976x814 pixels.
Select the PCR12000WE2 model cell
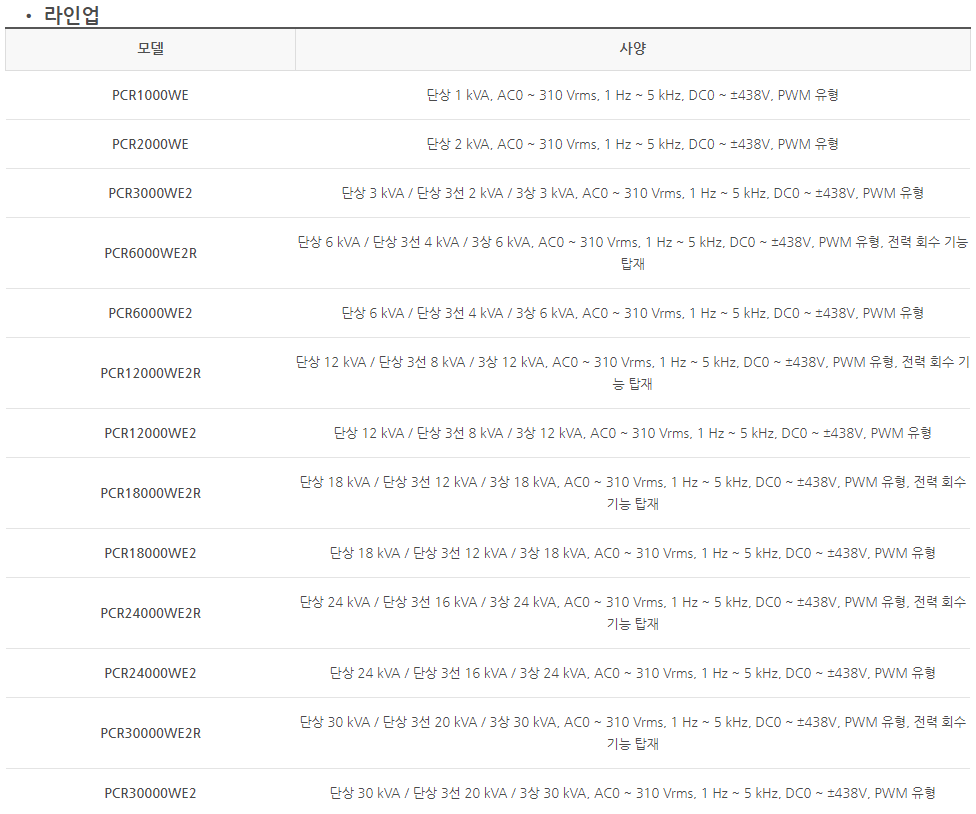150,433
